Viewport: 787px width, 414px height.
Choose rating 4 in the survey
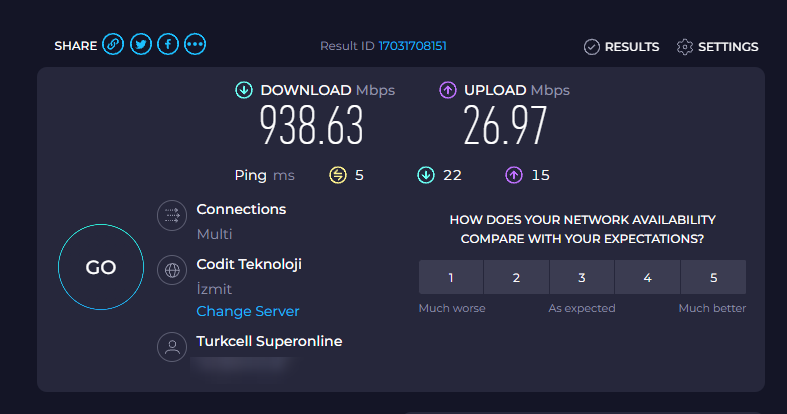point(647,277)
